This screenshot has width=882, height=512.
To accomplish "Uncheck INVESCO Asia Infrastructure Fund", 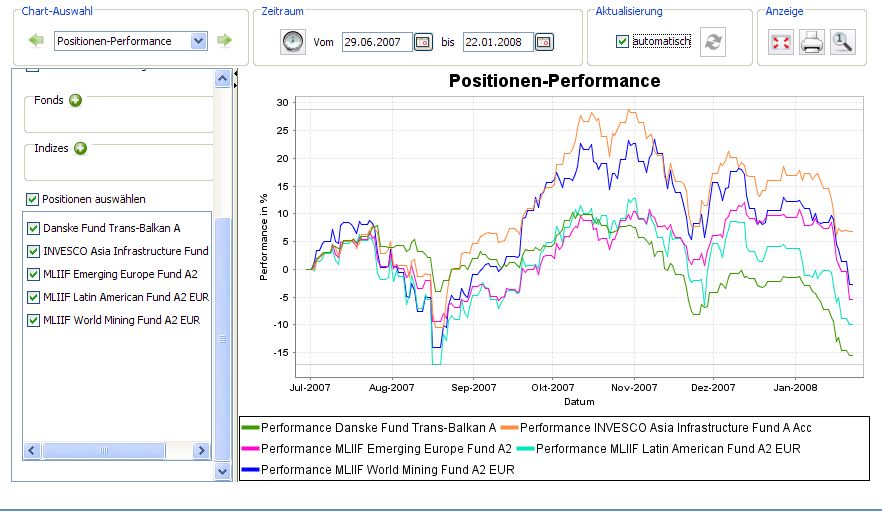I will (x=33, y=251).
